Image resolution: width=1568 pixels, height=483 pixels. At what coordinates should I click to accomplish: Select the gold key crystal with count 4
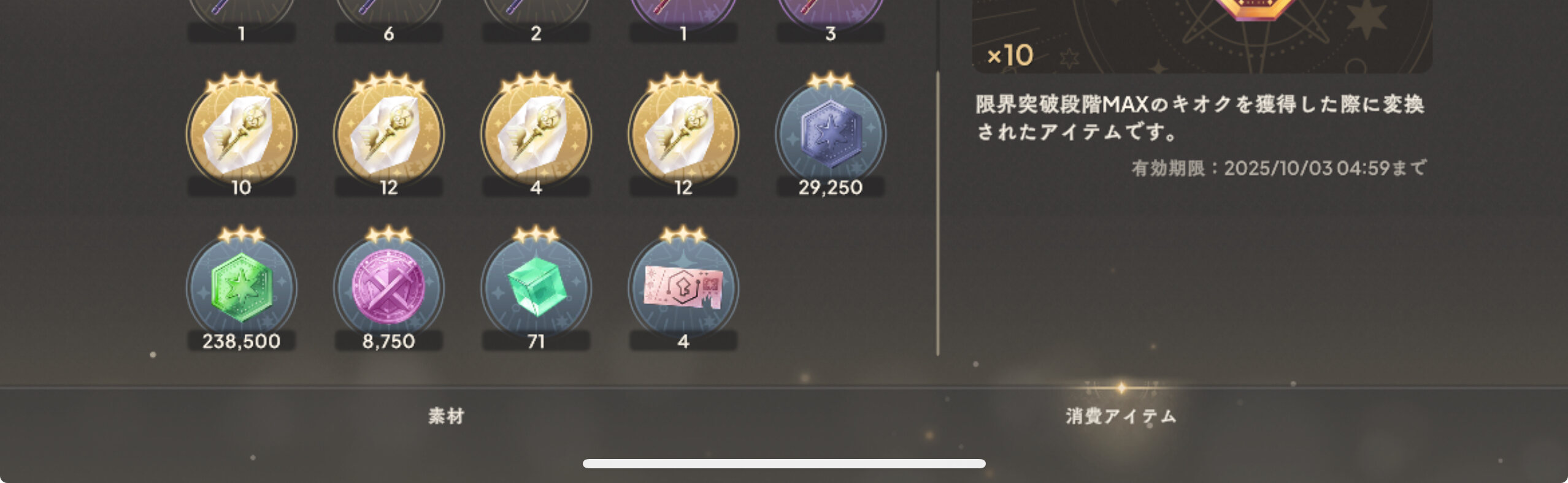tap(536, 134)
